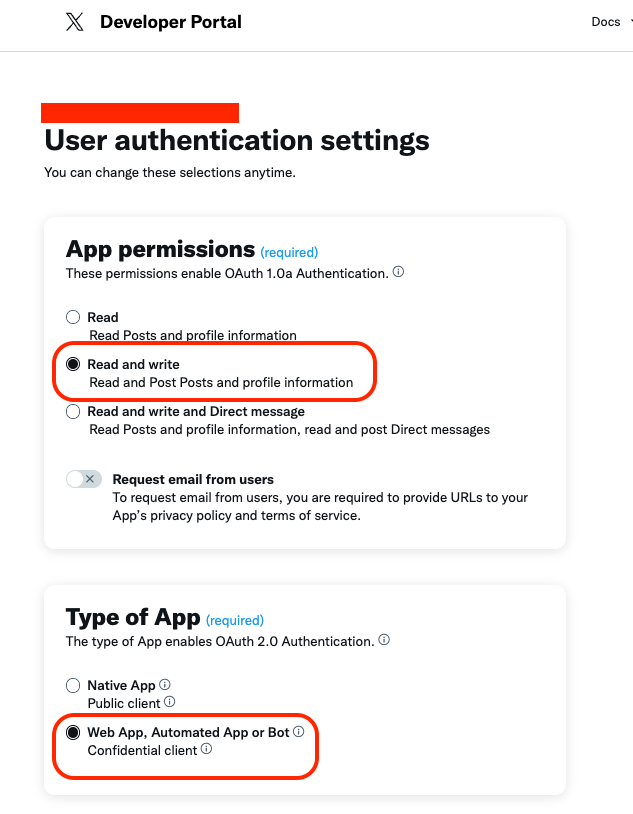
Task: Click info icon next to Public client
Action: (170, 702)
